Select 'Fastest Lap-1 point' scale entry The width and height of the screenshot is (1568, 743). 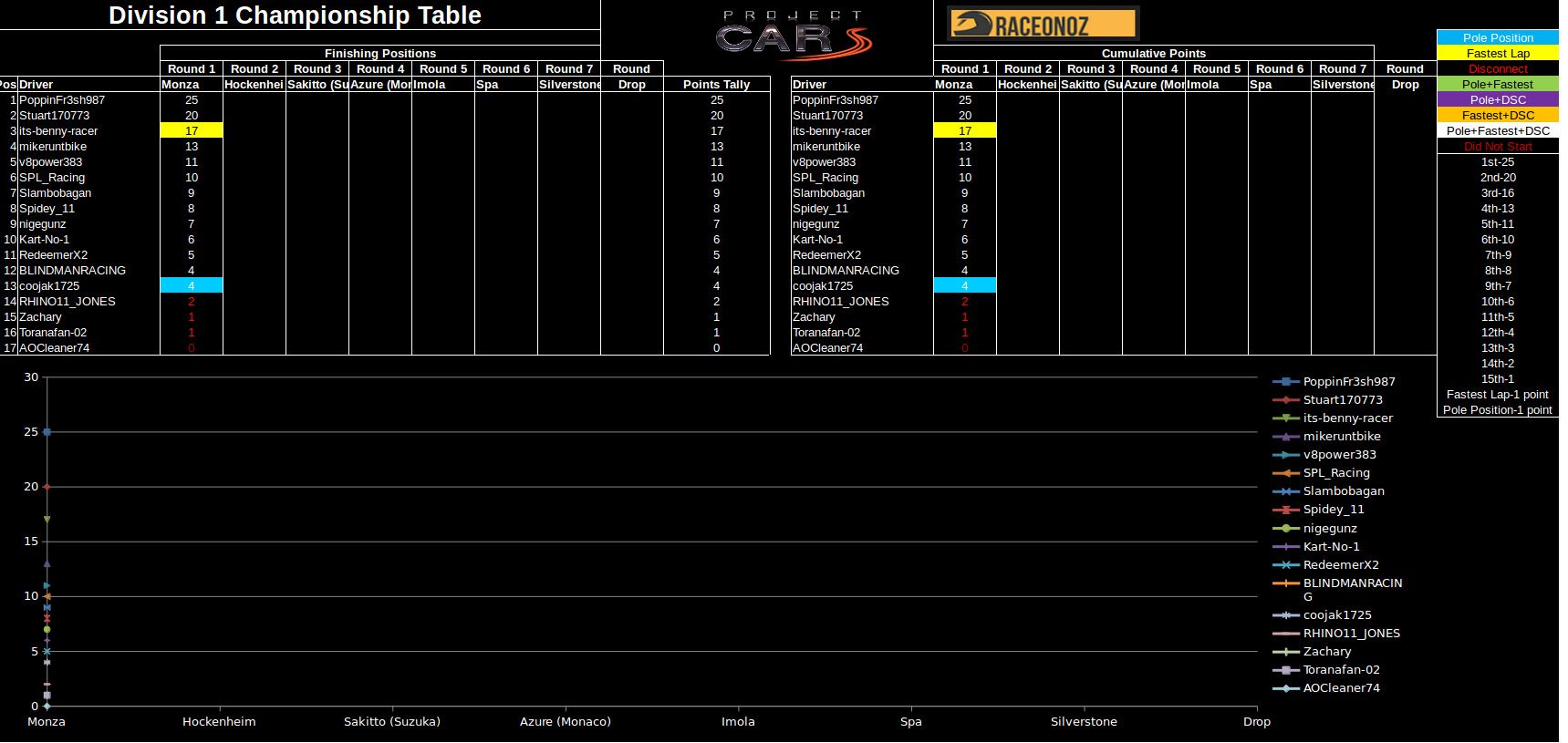pyautogui.click(x=1498, y=394)
